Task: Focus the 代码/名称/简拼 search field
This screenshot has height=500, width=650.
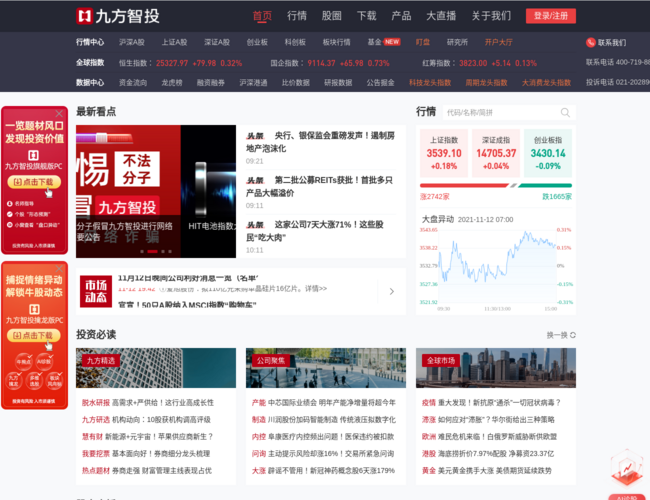Action: coord(502,112)
